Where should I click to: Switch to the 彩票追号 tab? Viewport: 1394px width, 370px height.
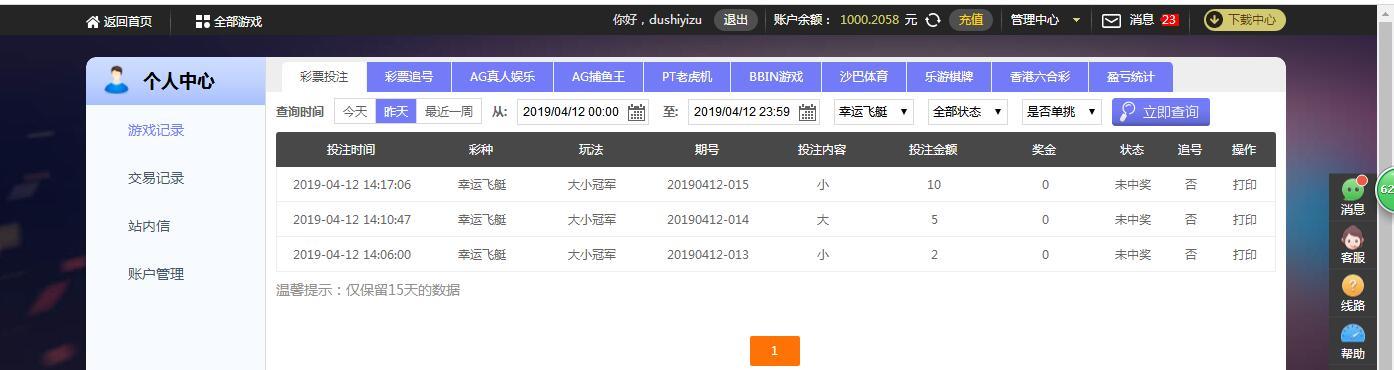click(x=409, y=77)
